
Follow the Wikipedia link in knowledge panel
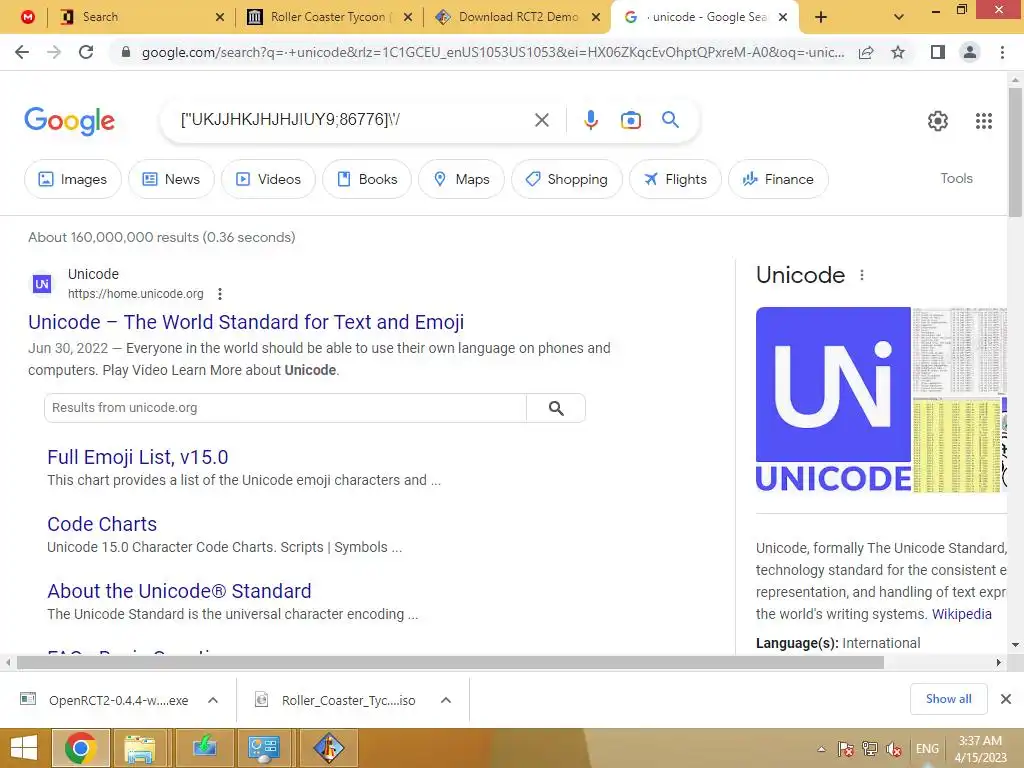[961, 614]
